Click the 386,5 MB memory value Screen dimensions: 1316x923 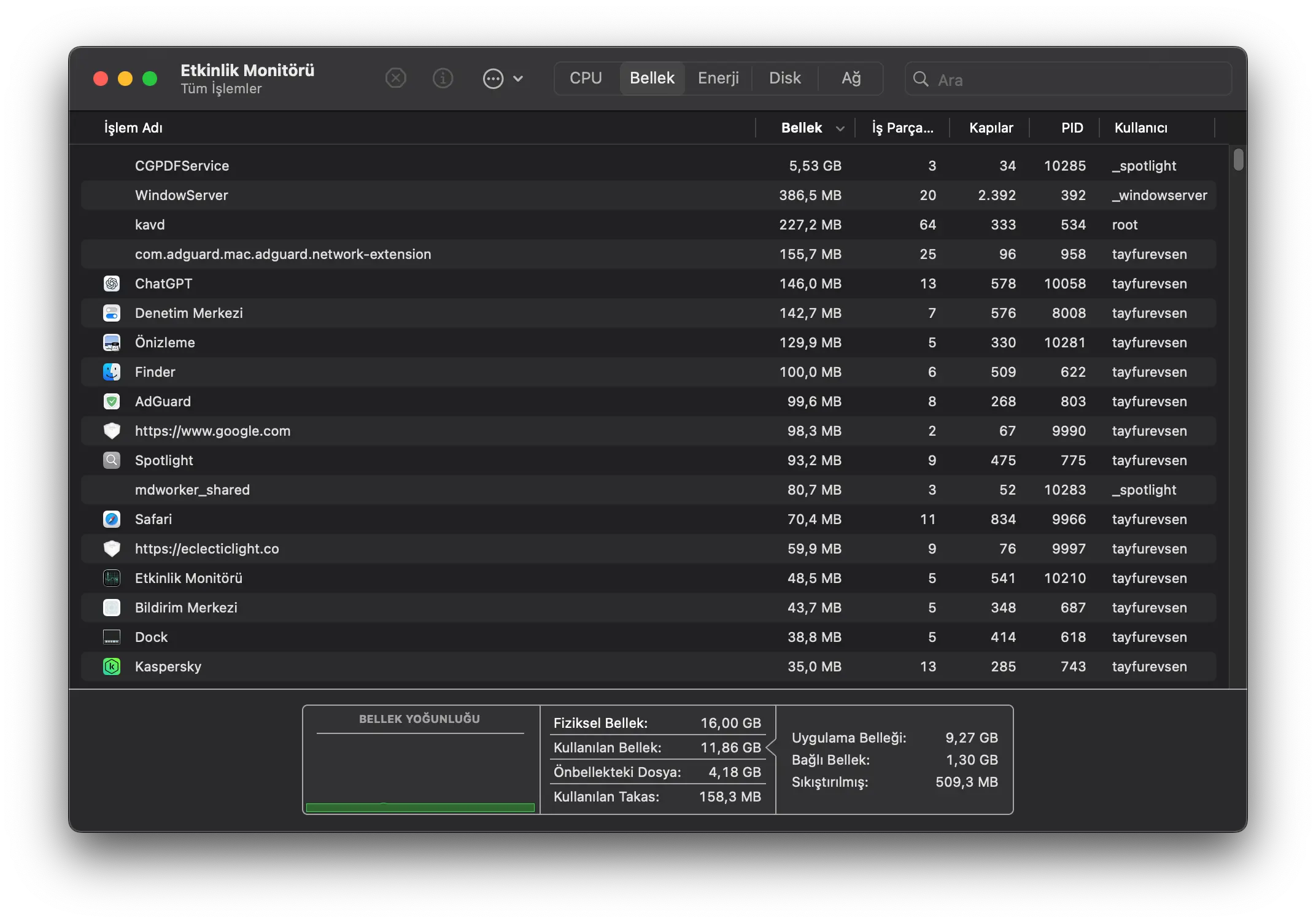(810, 195)
